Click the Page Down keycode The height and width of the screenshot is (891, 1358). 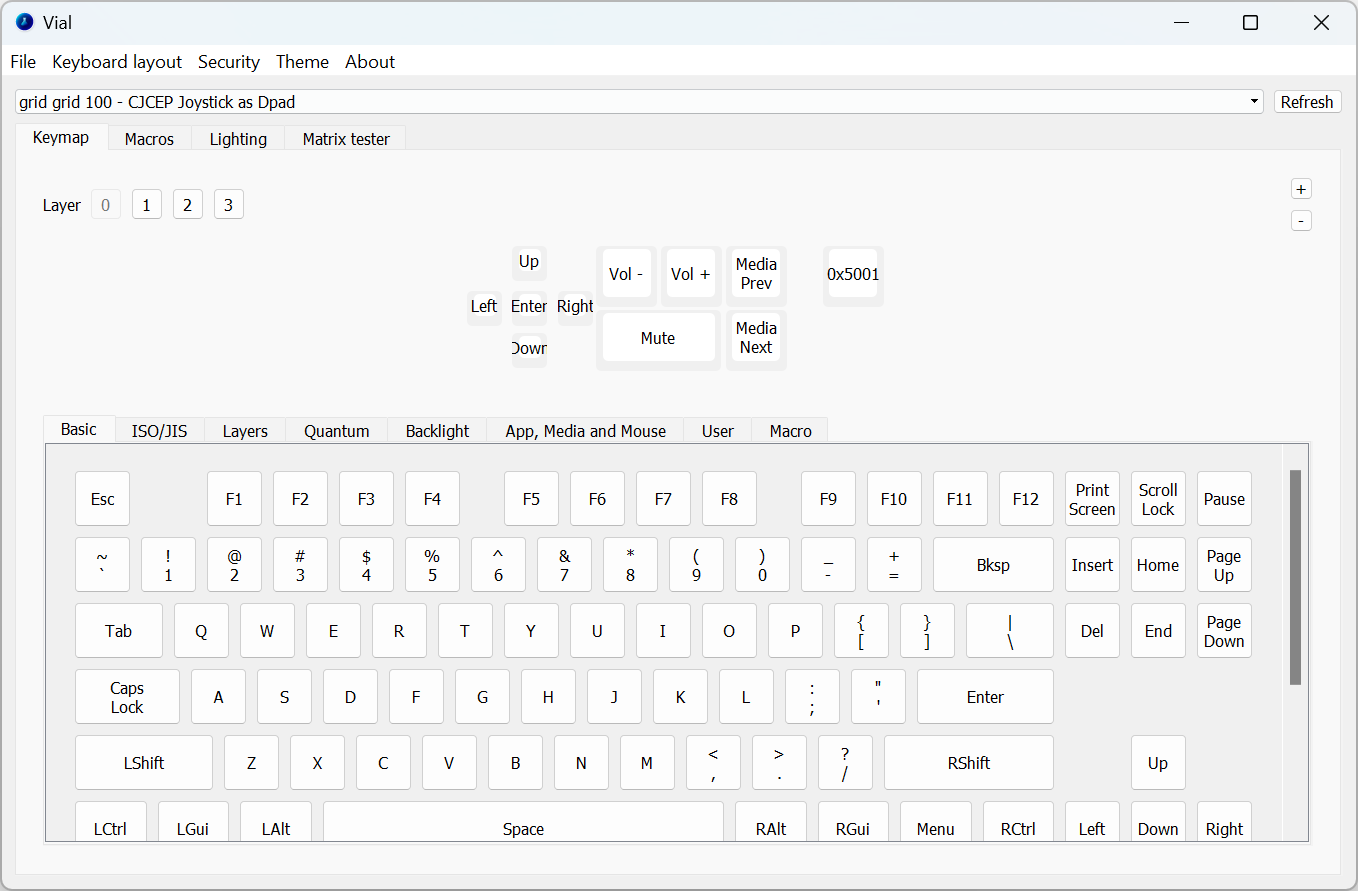(1224, 631)
